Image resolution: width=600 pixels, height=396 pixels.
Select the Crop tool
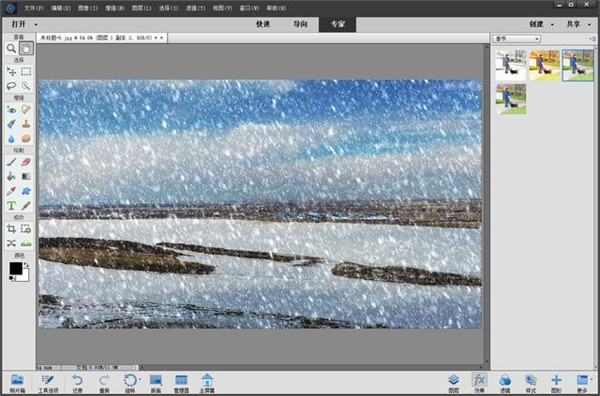(x=11, y=229)
